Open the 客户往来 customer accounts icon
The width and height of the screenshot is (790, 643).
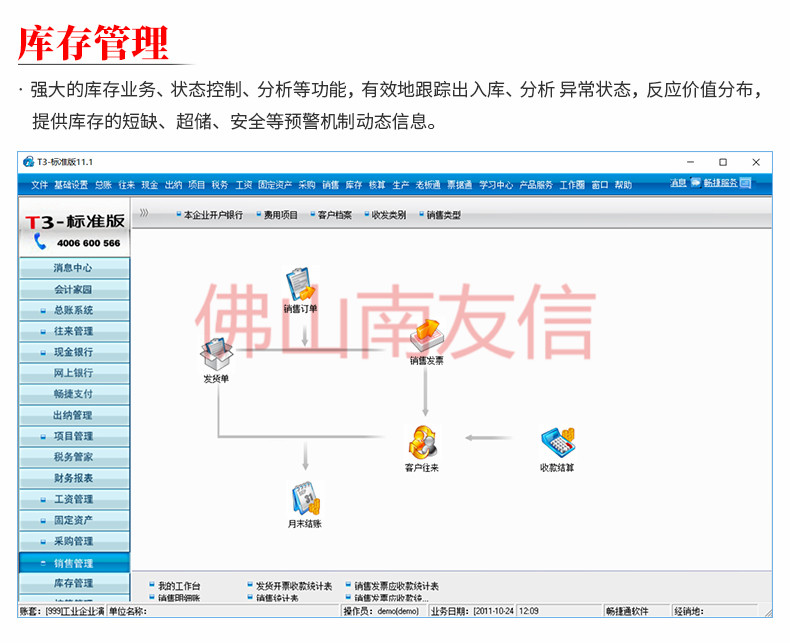tap(422, 442)
